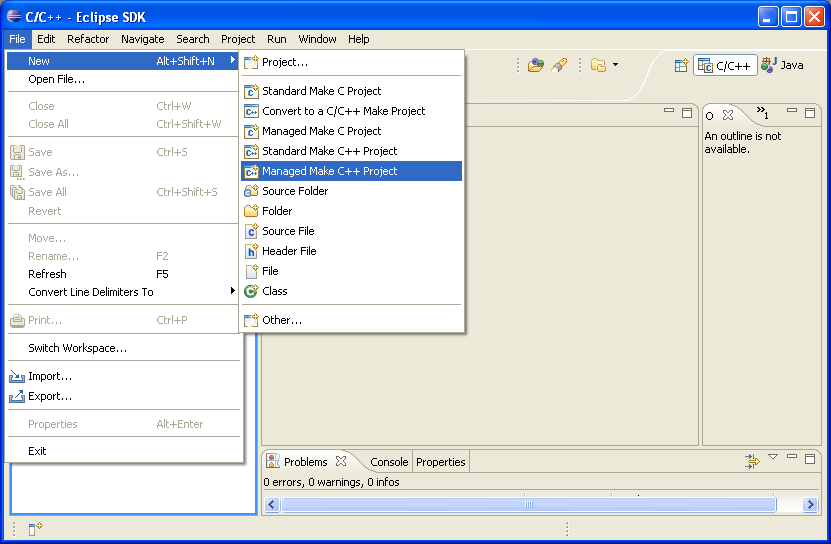Click the Open Type toolbar icon

536,65
